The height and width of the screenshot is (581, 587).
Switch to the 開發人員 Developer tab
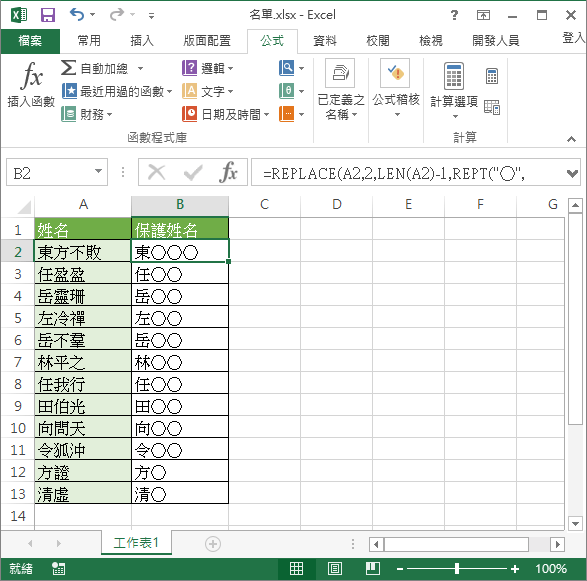[495, 40]
